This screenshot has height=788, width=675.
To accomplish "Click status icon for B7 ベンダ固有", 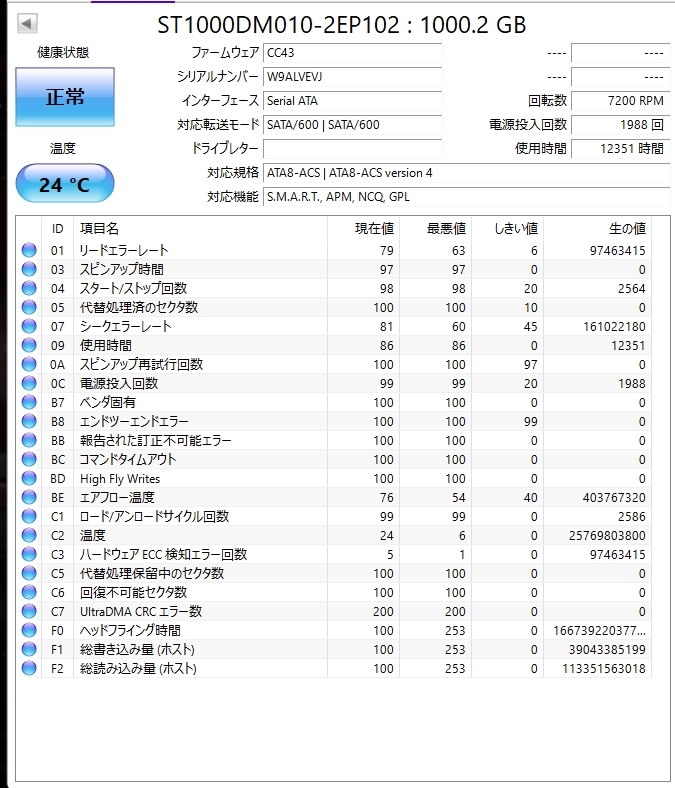I will [x=29, y=403].
